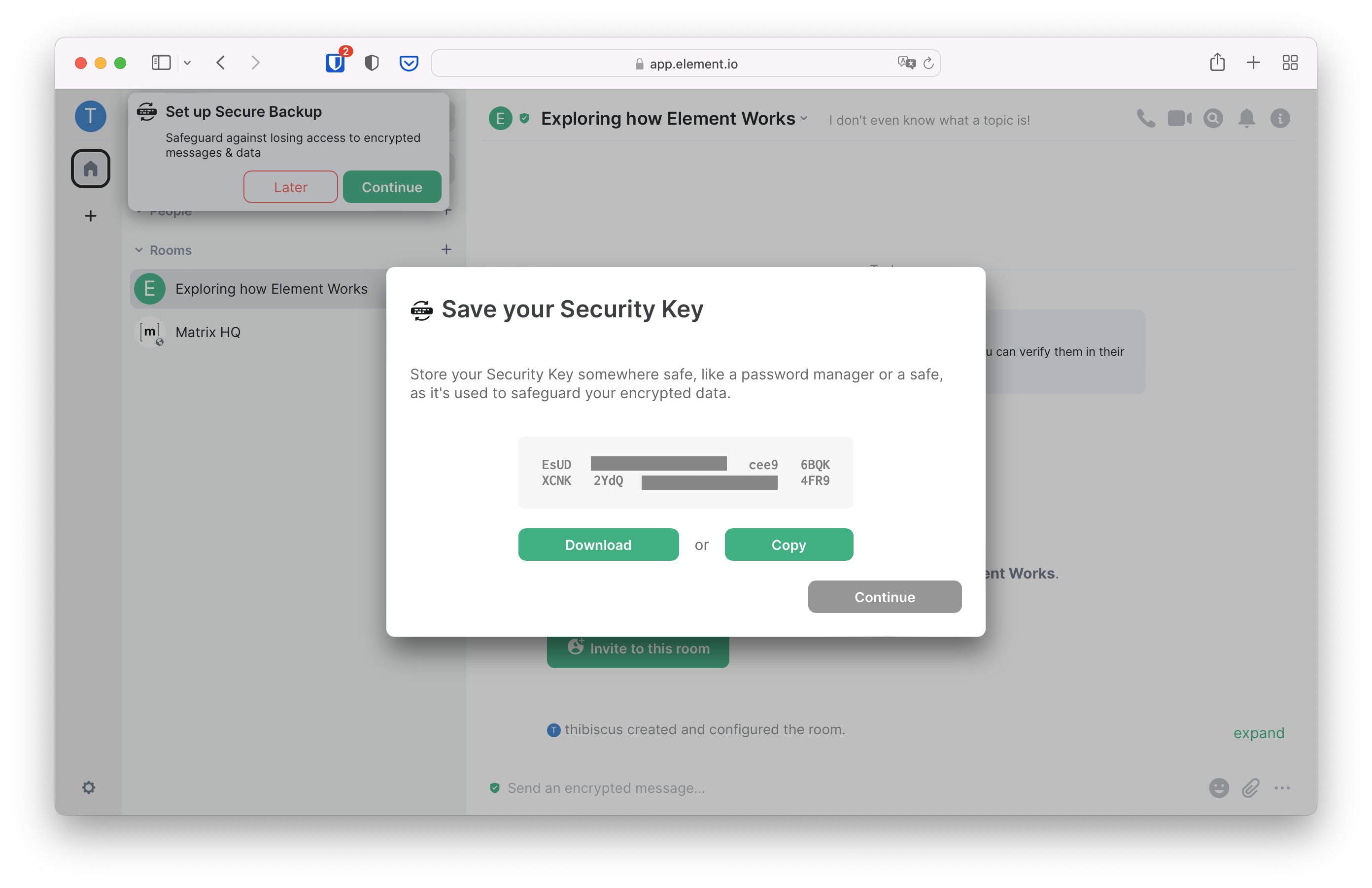The height and width of the screenshot is (888, 1372).
Task: Open Bitwarden extension in toolbar
Action: pyautogui.click(x=335, y=63)
